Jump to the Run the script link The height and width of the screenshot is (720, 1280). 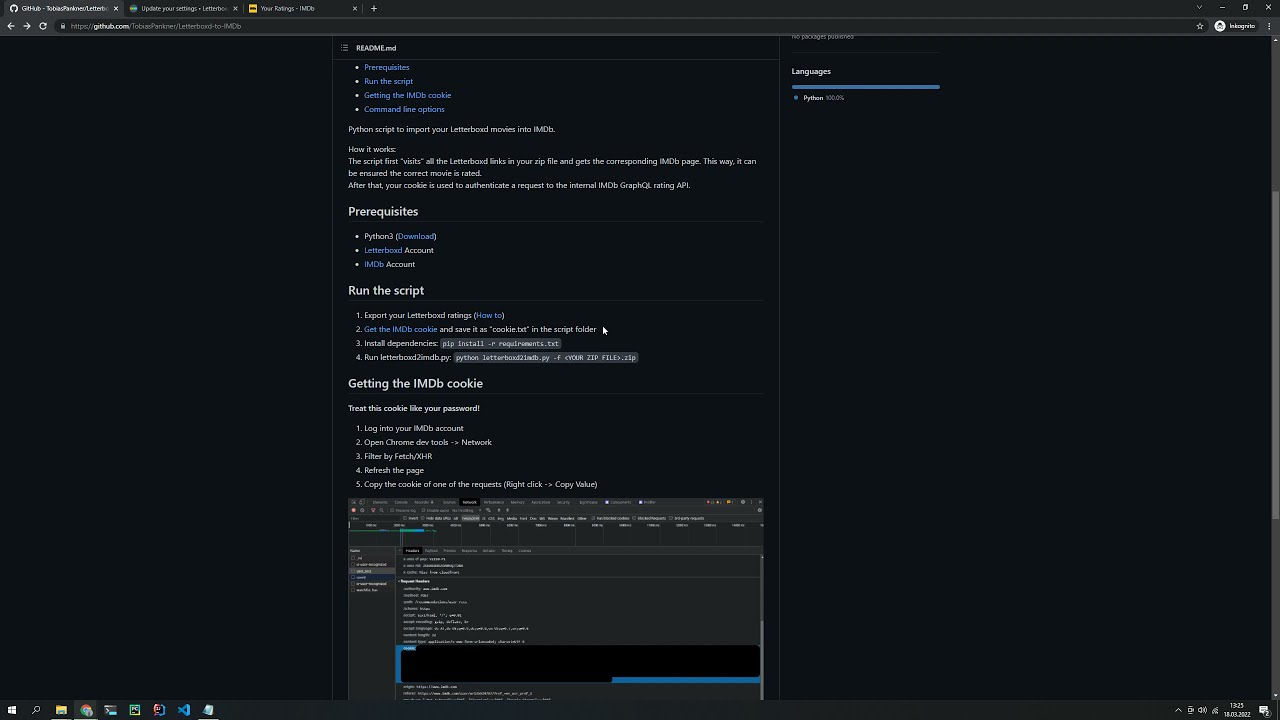point(388,81)
